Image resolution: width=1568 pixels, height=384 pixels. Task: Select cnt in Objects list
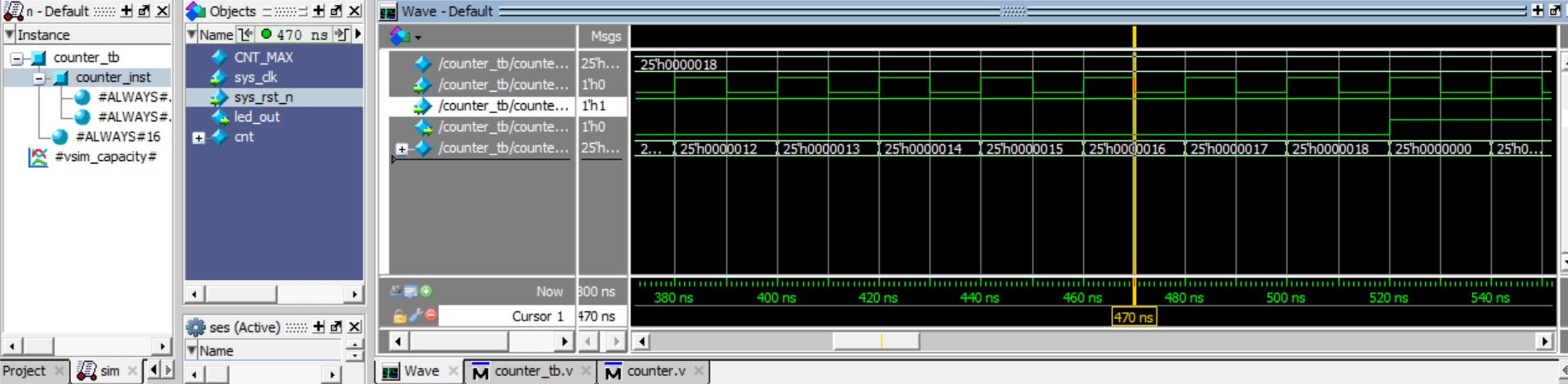click(244, 137)
